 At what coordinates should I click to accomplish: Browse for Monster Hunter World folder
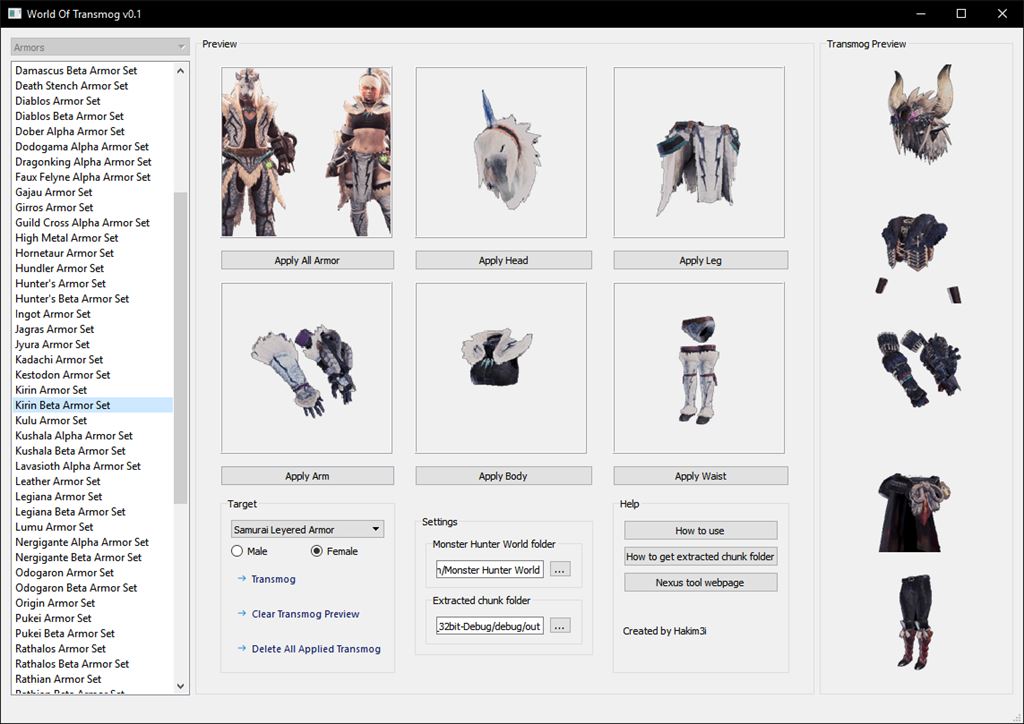[x=560, y=569]
